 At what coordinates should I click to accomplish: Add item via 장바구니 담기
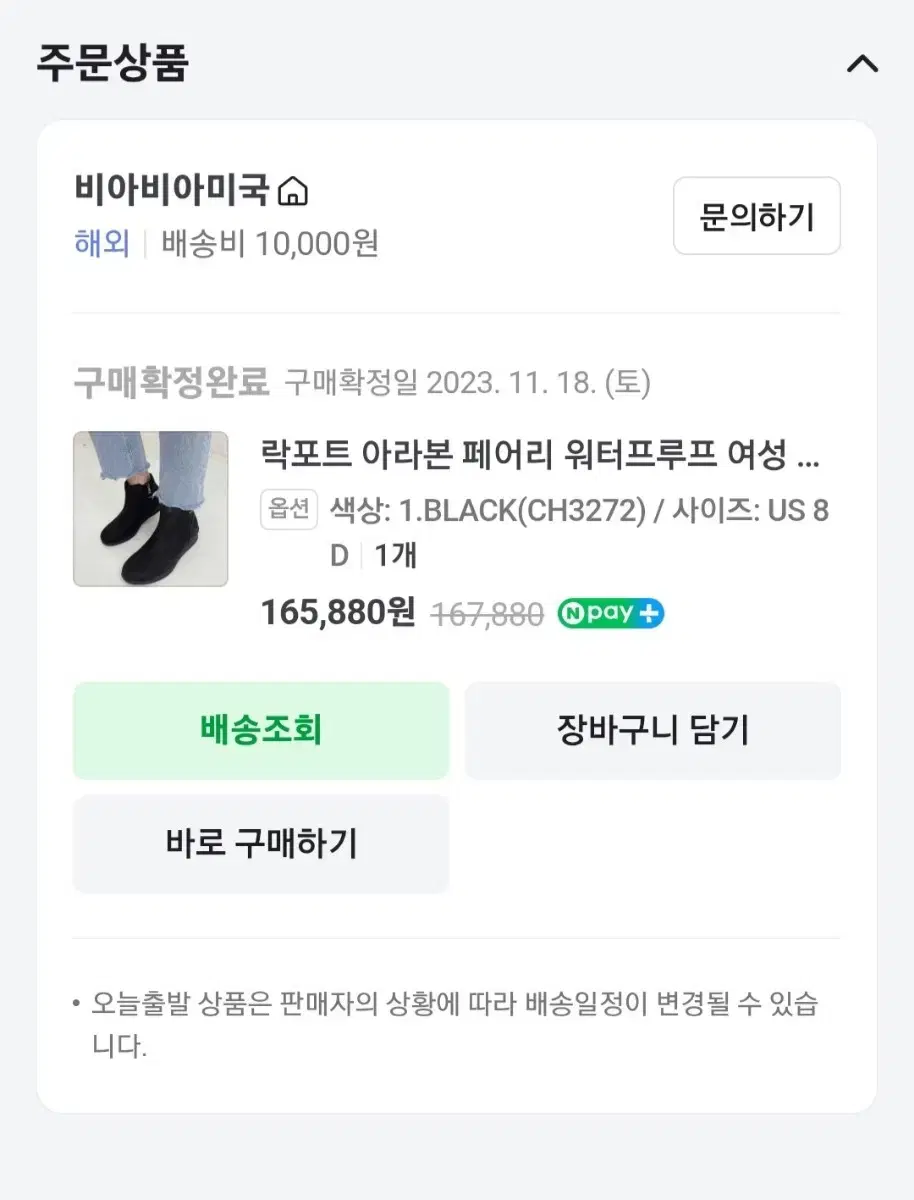(653, 731)
